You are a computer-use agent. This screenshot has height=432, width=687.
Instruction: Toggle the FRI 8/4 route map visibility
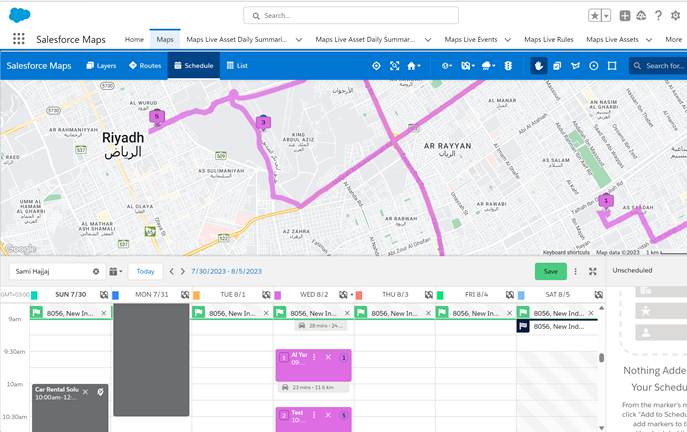(x=510, y=295)
